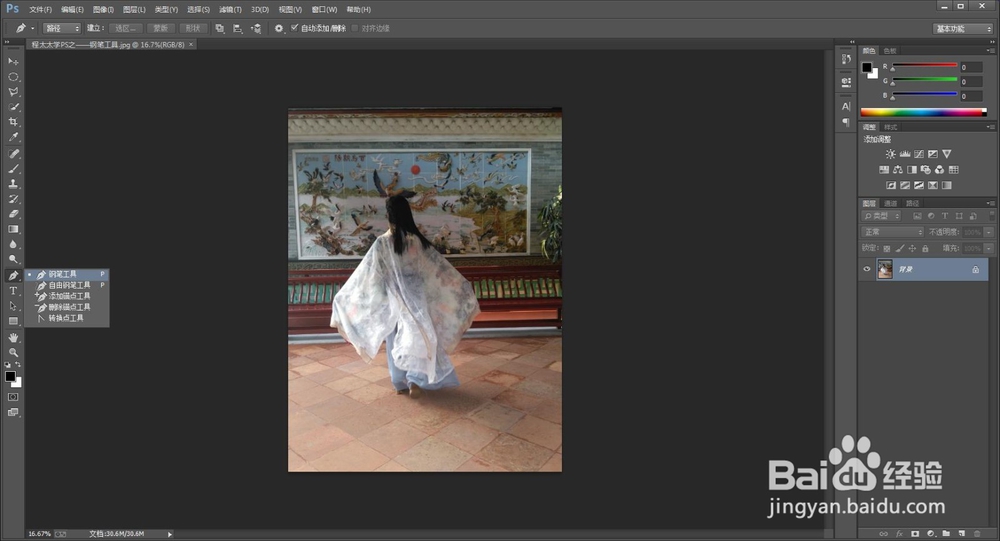Switch to the 通道 tab
Viewport: 1000px width, 541px height.
click(891, 204)
